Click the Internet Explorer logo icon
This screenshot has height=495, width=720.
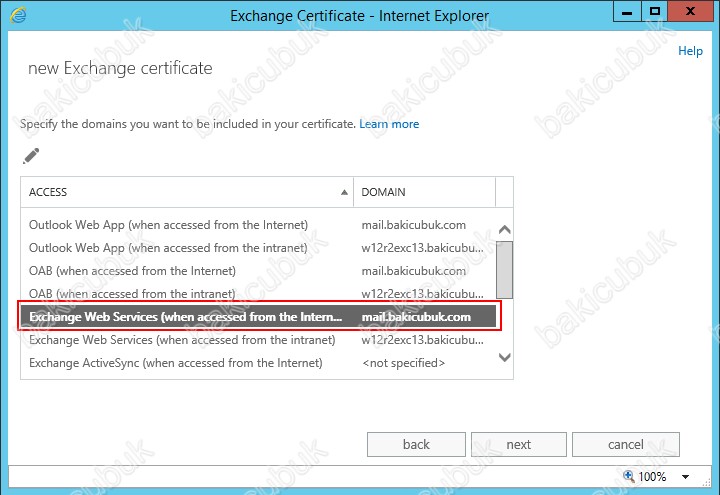tap(18, 15)
